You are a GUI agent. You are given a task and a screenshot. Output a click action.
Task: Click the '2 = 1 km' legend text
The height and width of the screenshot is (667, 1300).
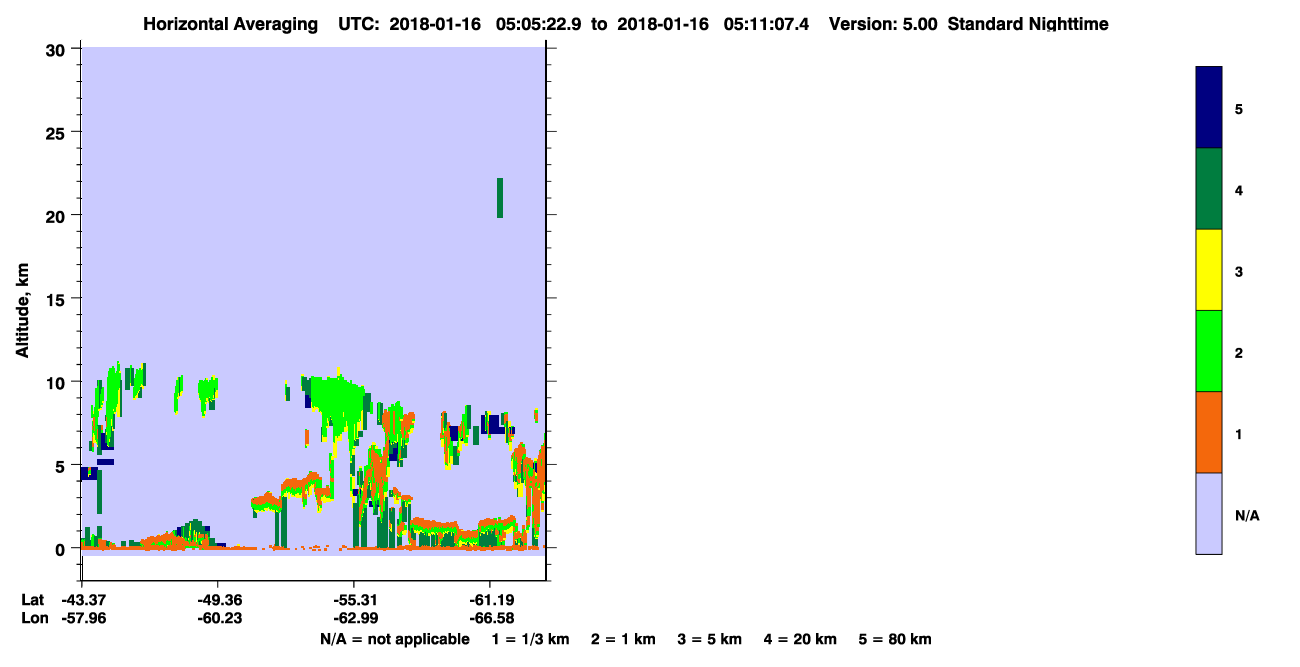click(623, 640)
